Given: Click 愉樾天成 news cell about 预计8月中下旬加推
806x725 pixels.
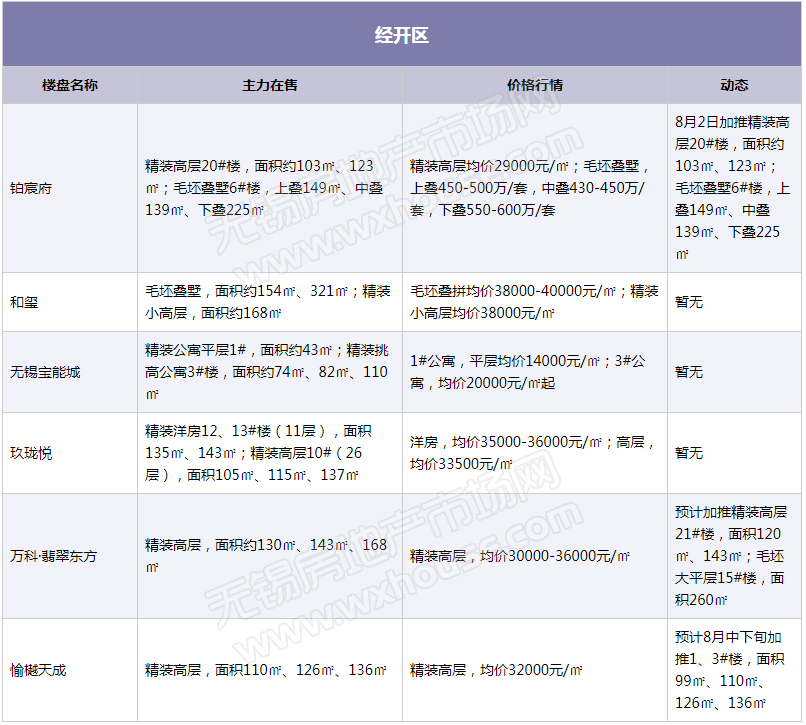Looking at the screenshot, I should point(733,670).
